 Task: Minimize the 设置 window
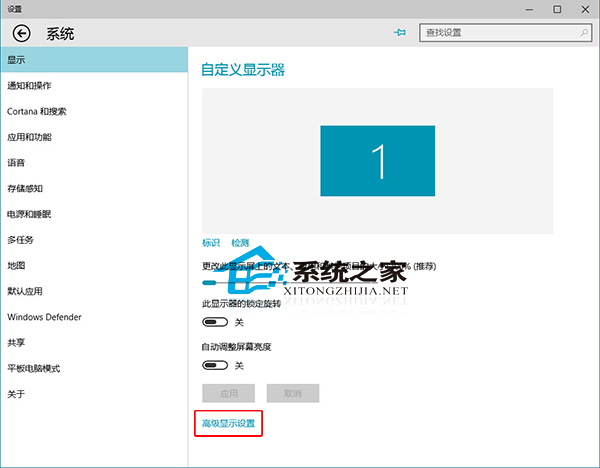click(529, 9)
